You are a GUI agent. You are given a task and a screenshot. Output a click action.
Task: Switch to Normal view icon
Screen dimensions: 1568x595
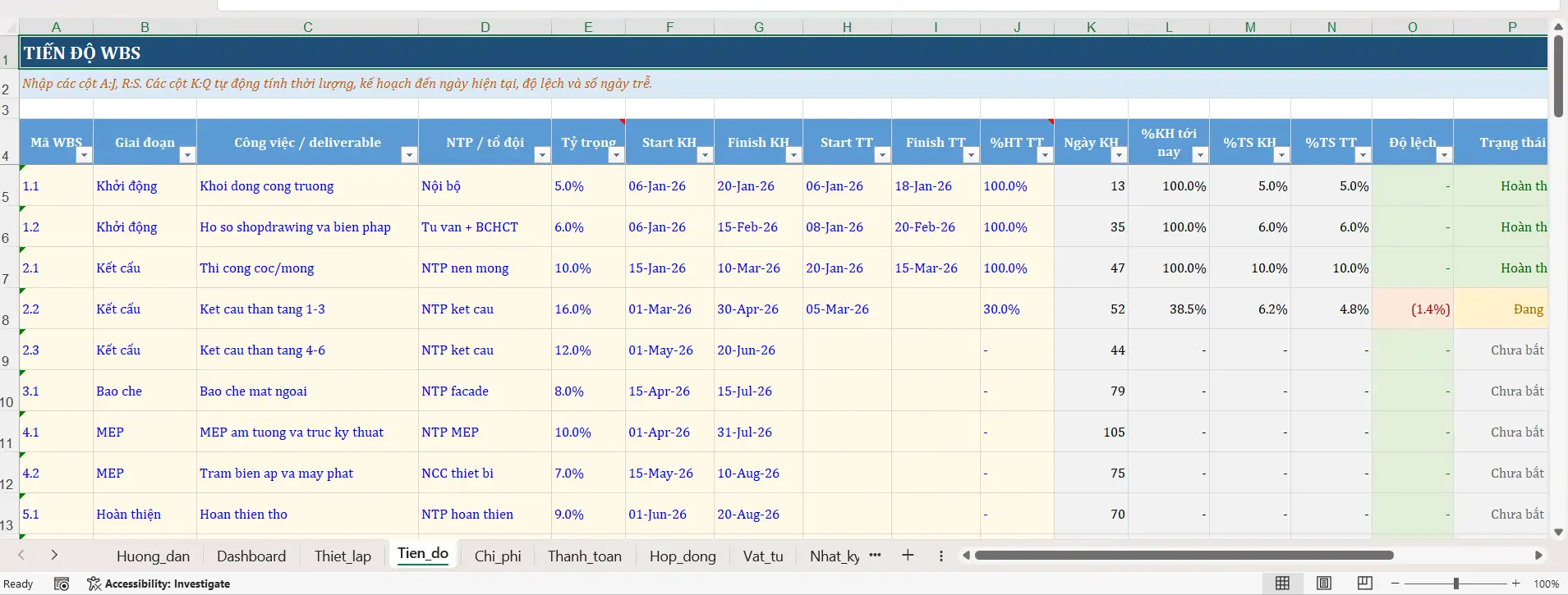[1282, 584]
